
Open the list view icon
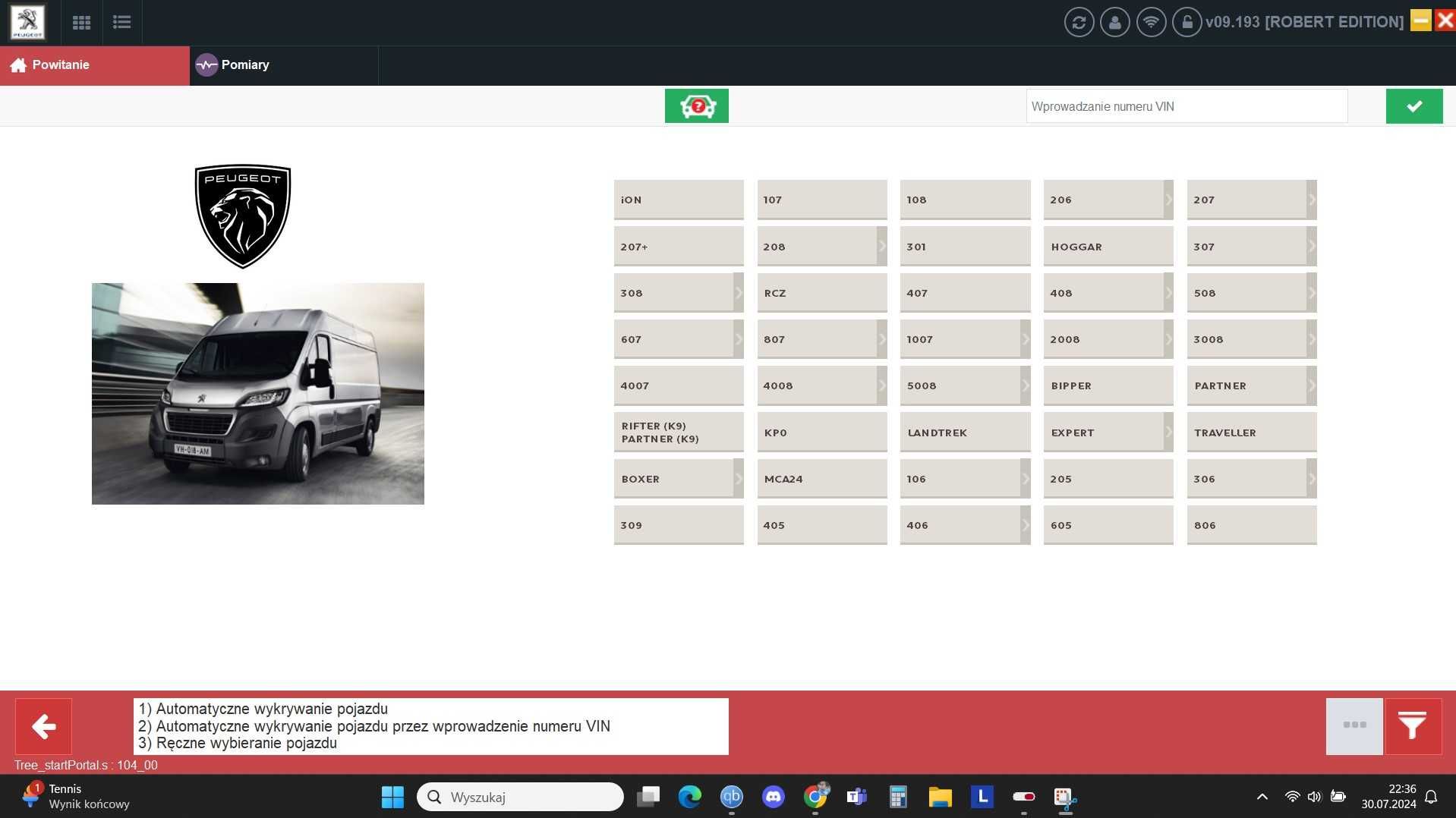click(x=121, y=22)
